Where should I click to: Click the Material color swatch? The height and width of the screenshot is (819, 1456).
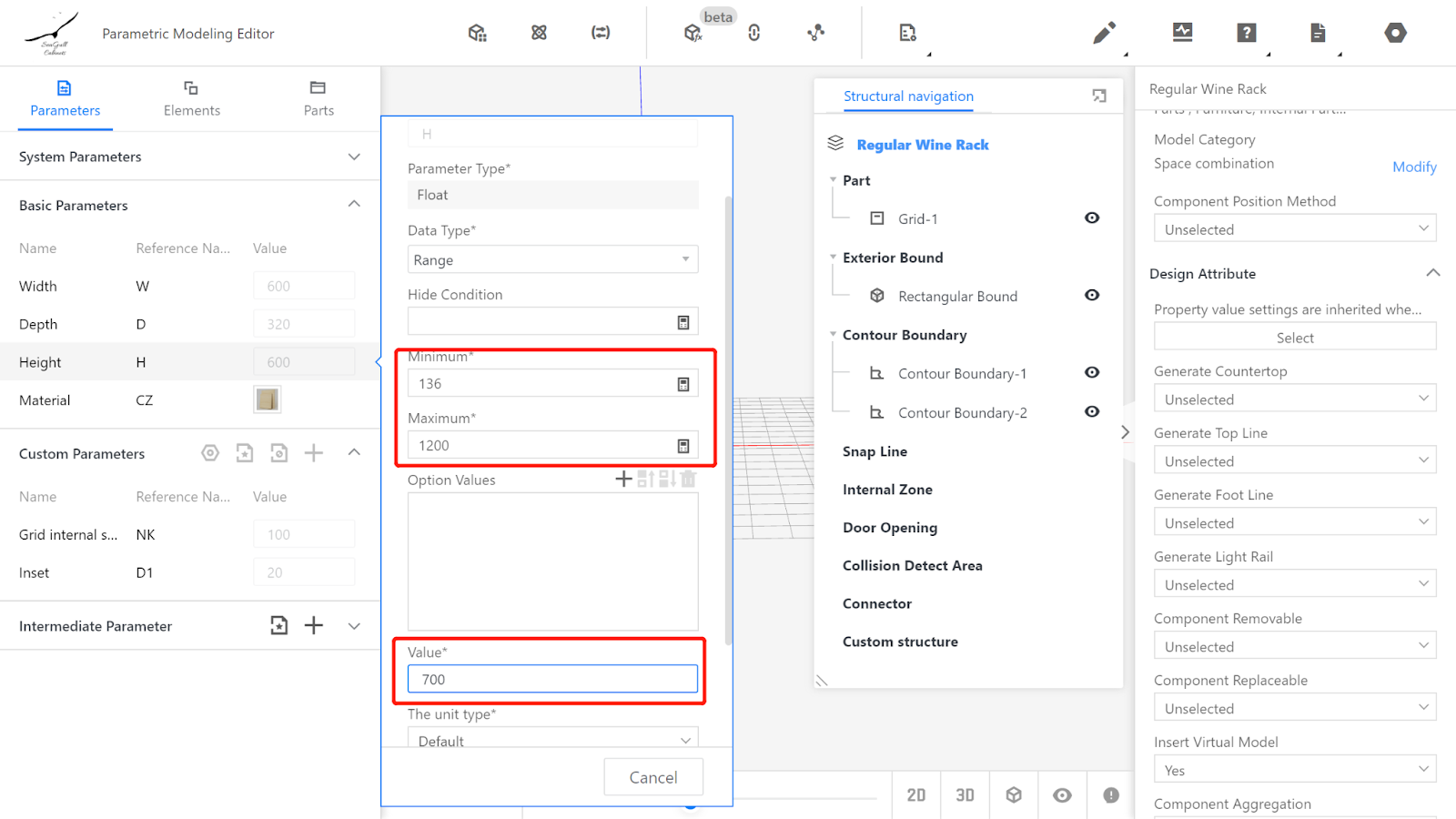(268, 399)
